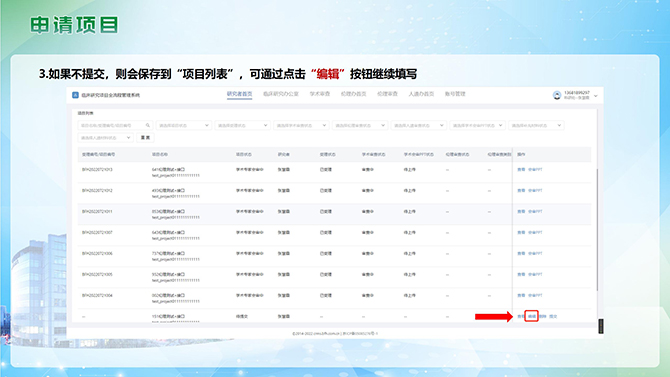Click the blue system logo icon
The height and width of the screenshot is (377, 670).
coord(75,95)
